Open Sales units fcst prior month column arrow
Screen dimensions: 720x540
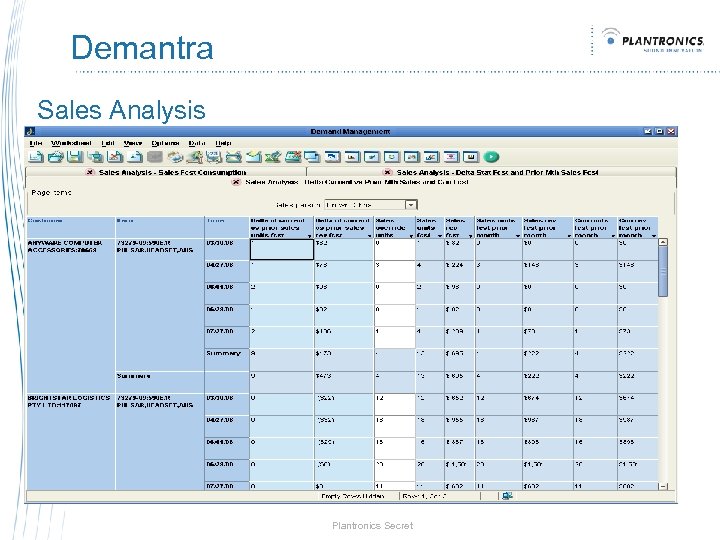518,236
